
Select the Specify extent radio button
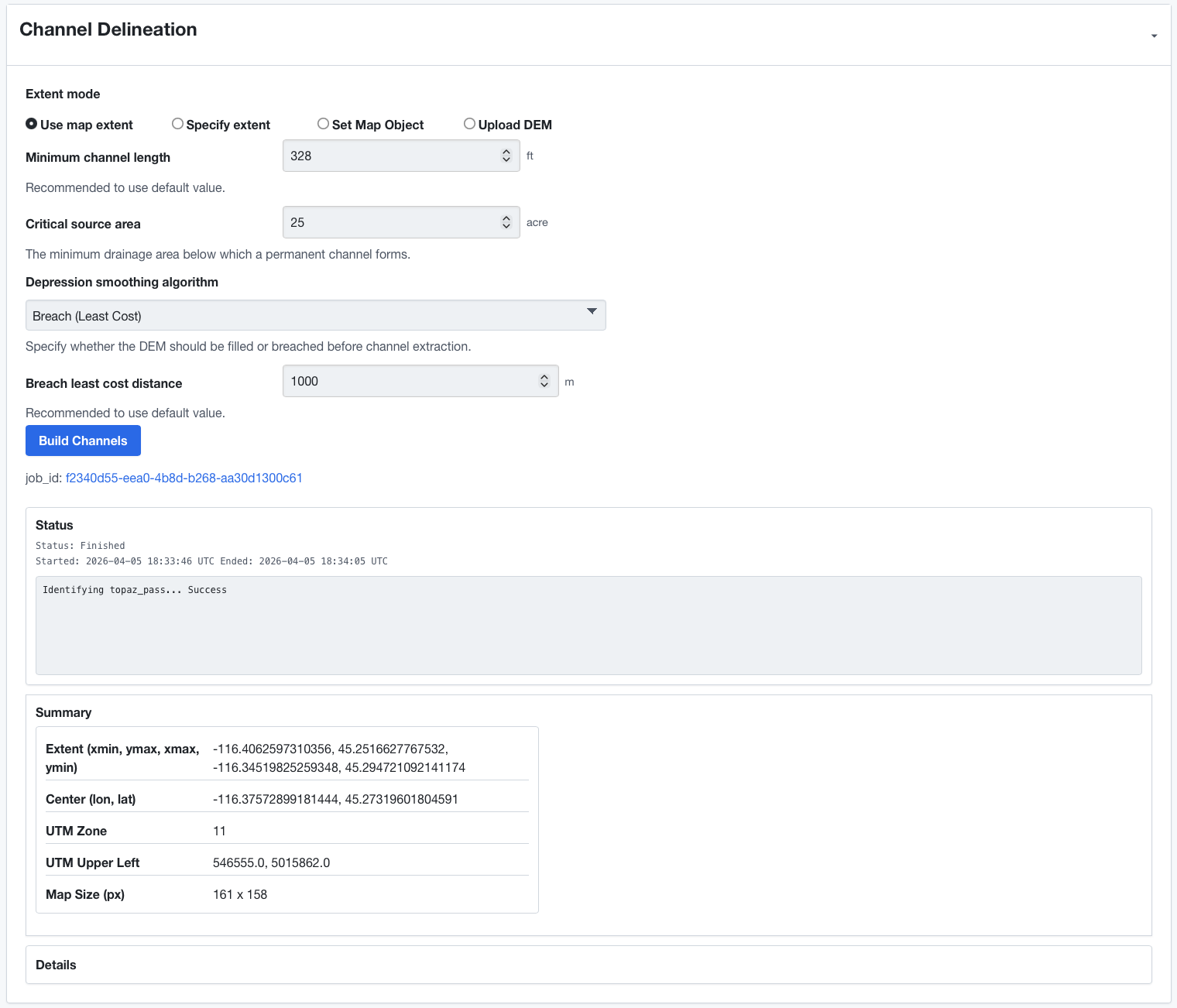pyautogui.click(x=177, y=124)
